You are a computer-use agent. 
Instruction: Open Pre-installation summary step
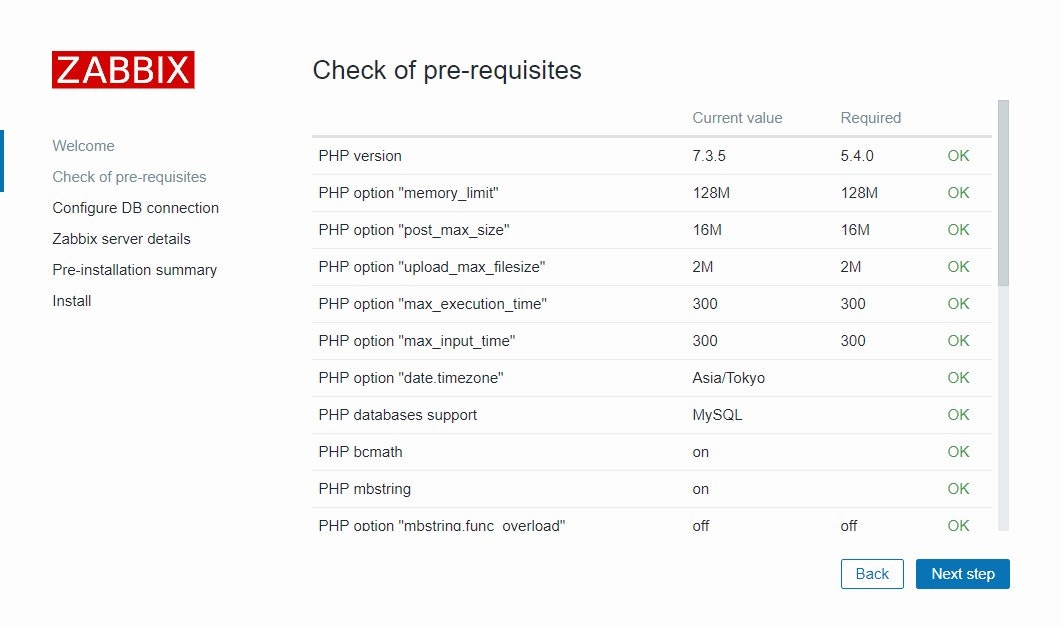click(134, 270)
